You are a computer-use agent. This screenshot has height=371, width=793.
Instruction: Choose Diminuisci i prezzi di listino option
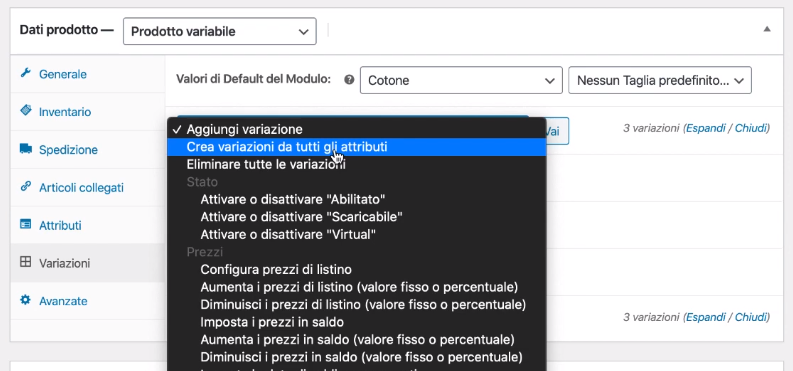click(357, 305)
